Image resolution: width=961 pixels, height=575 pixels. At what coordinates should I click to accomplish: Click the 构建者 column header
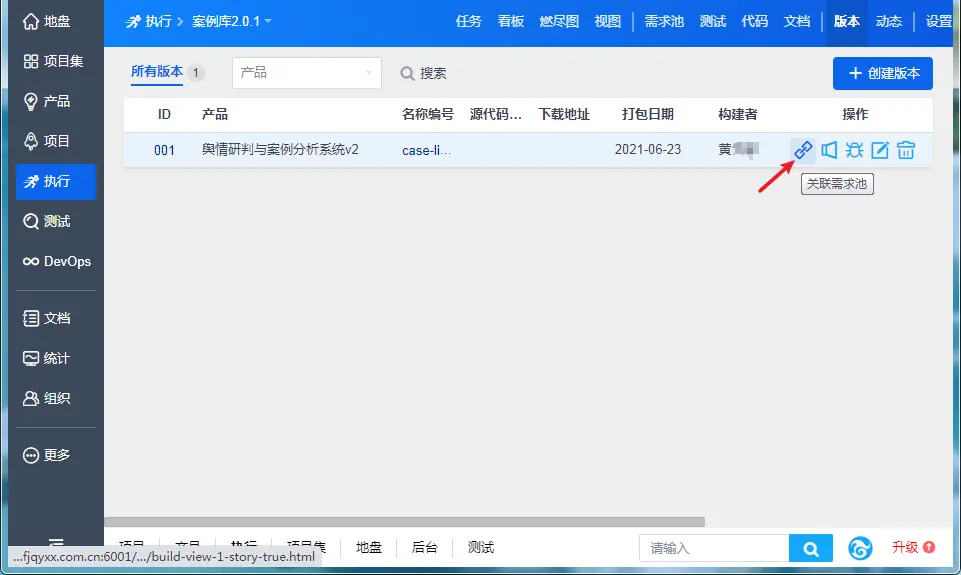click(738, 114)
